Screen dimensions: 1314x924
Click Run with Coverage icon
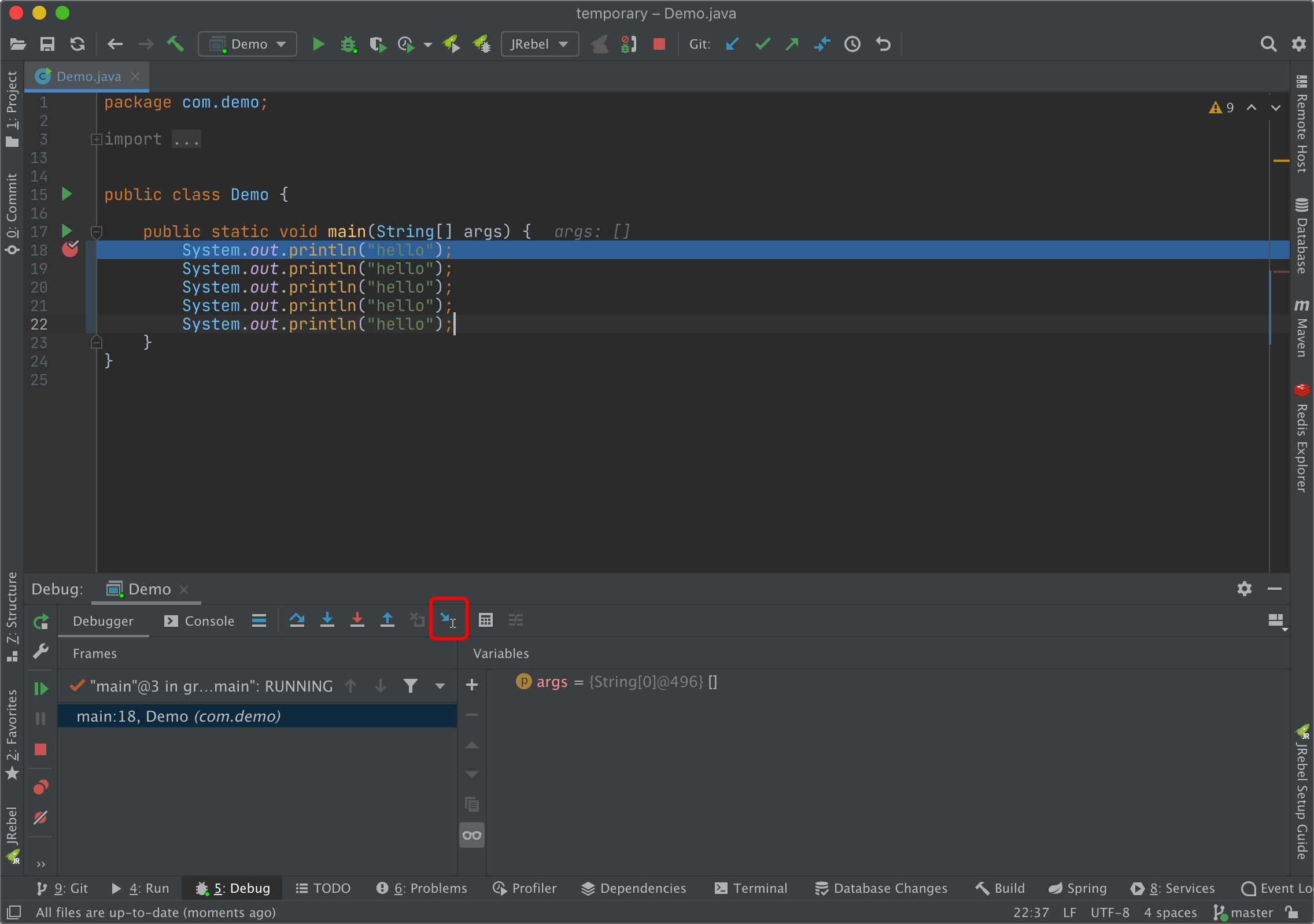point(378,44)
